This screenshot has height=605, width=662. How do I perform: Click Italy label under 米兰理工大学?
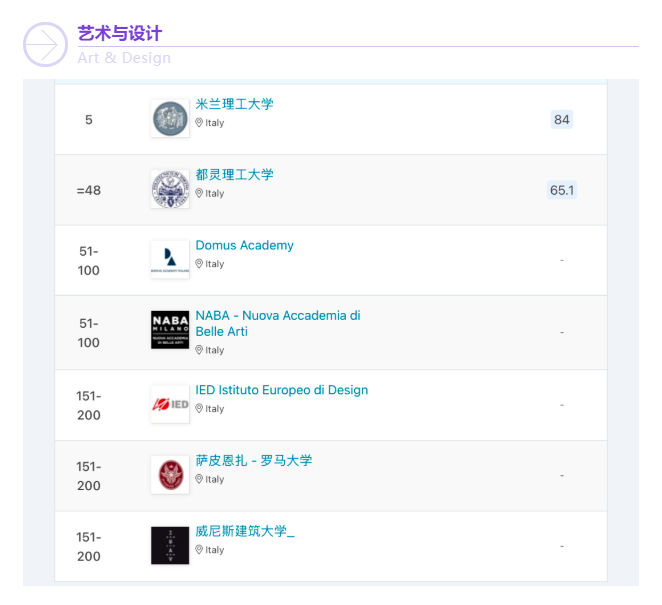214,123
